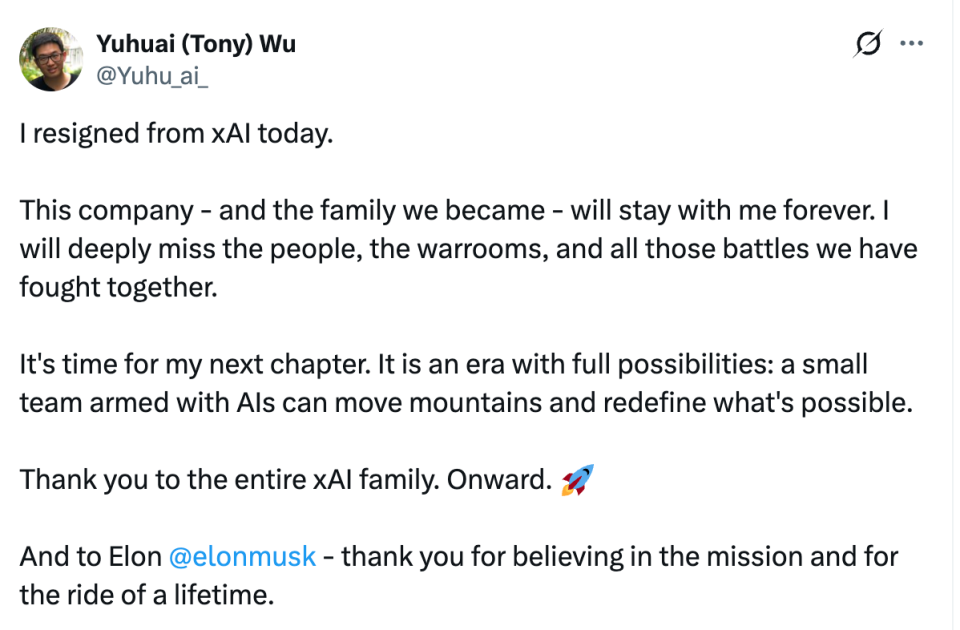Click the tweet text to open detail
The image size is (960, 630).
point(400,248)
